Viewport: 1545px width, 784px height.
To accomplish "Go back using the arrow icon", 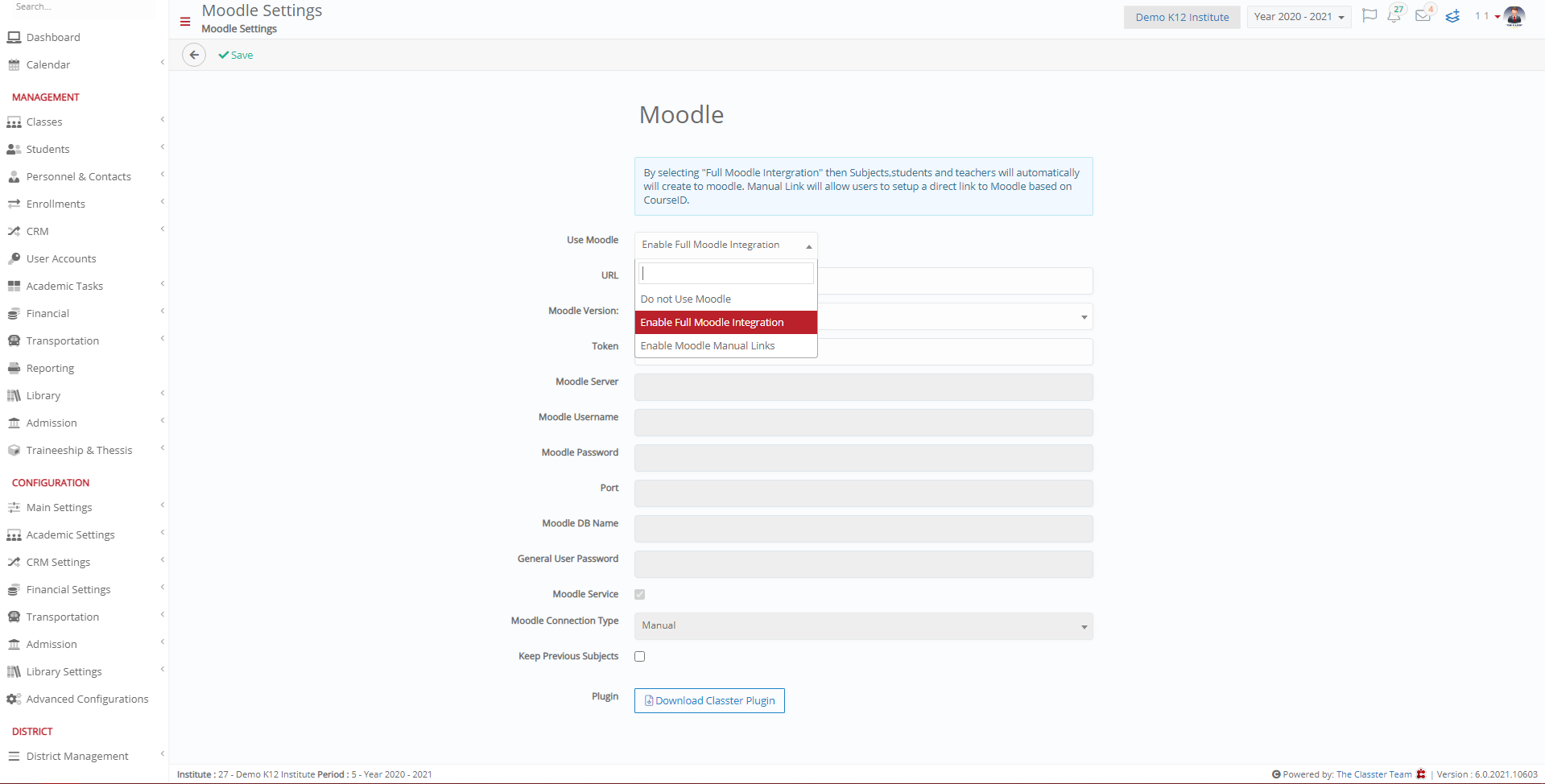I will [x=194, y=55].
